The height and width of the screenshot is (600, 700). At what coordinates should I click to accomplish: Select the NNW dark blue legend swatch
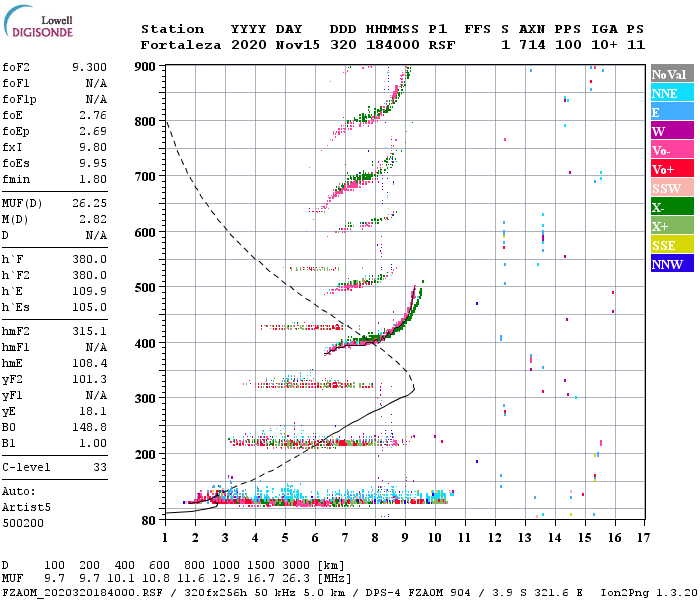point(672,263)
